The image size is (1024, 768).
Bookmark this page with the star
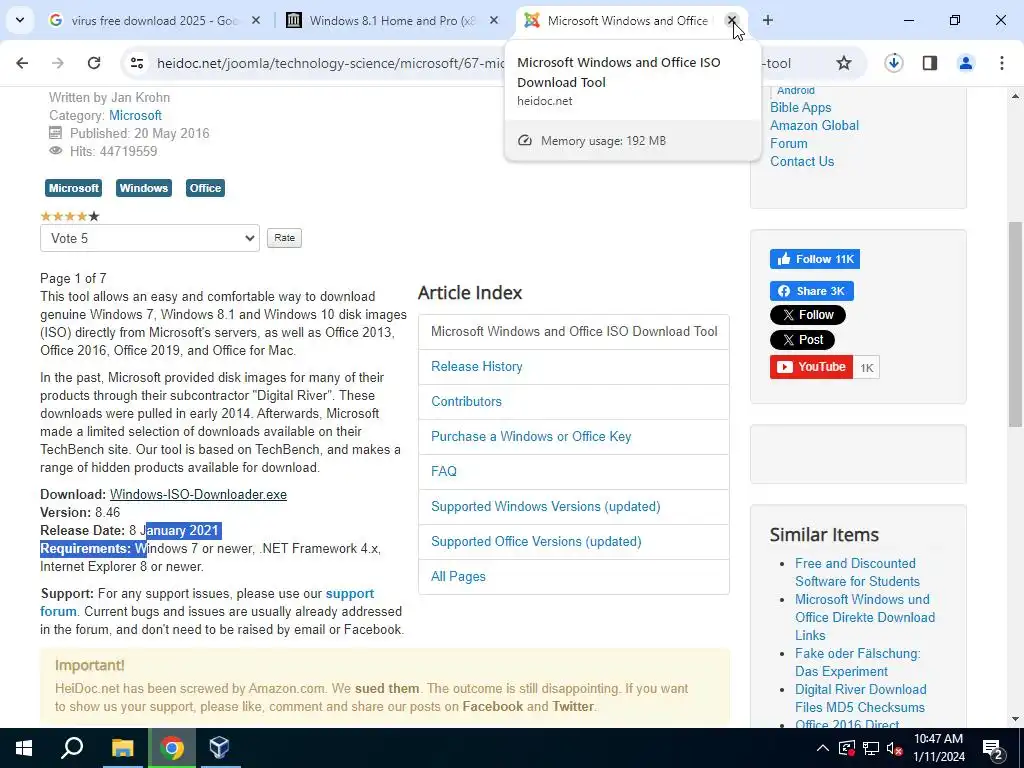coord(844,63)
